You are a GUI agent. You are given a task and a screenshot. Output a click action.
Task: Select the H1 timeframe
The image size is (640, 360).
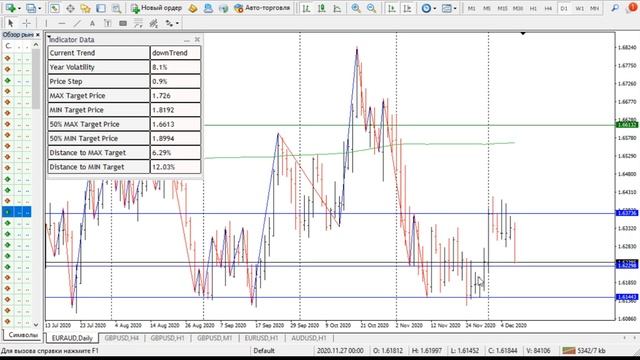[x=533, y=8]
